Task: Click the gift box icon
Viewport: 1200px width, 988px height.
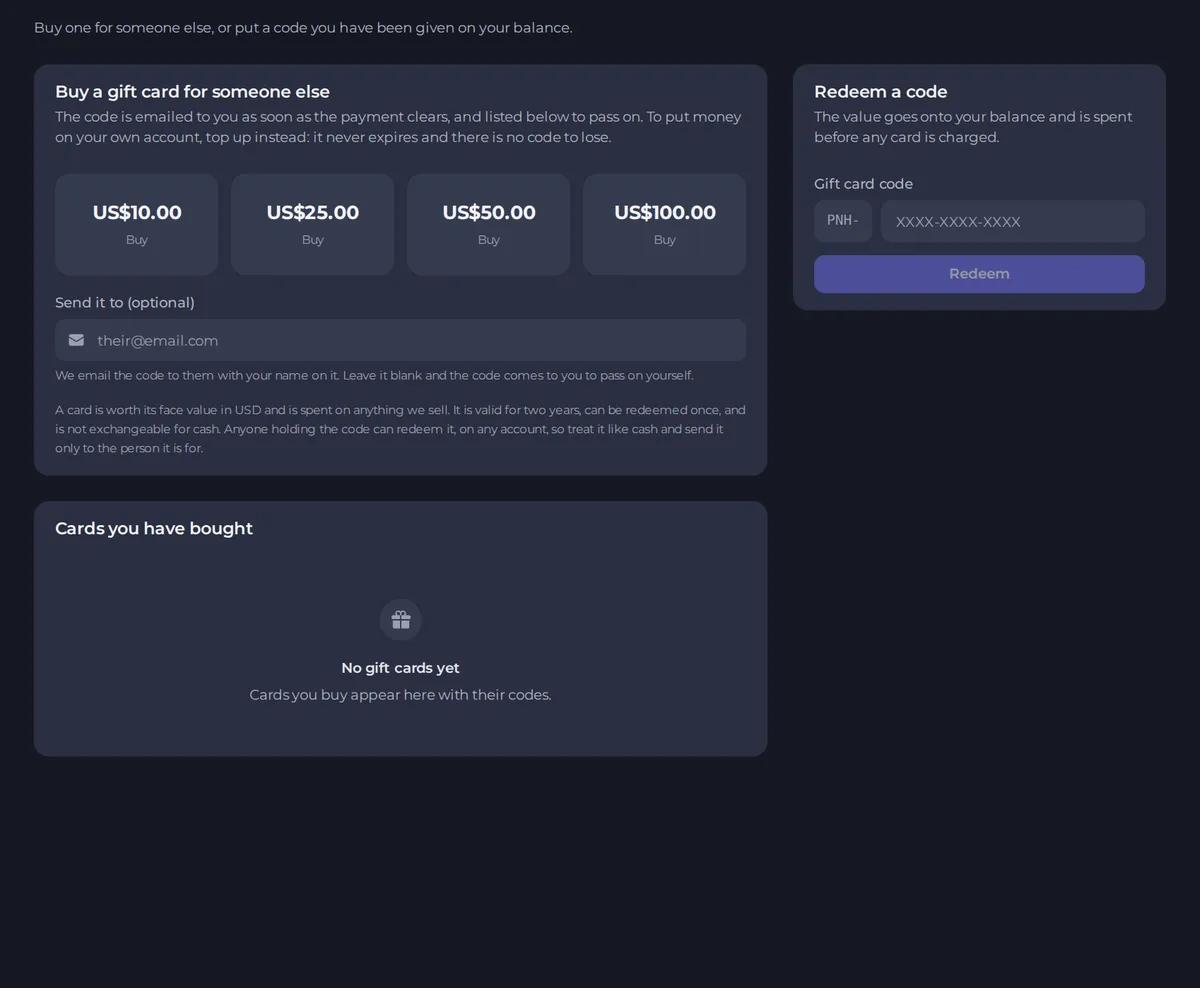Action: click(401, 620)
